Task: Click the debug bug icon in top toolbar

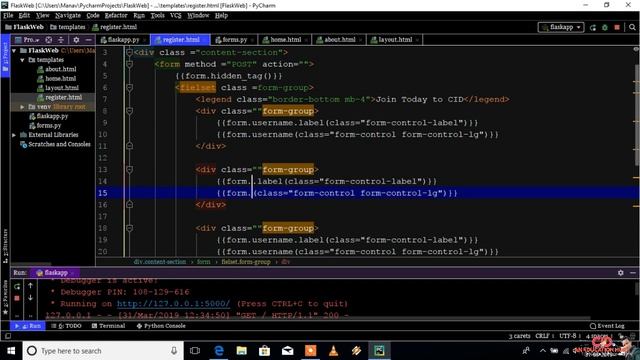Action: coord(605,27)
